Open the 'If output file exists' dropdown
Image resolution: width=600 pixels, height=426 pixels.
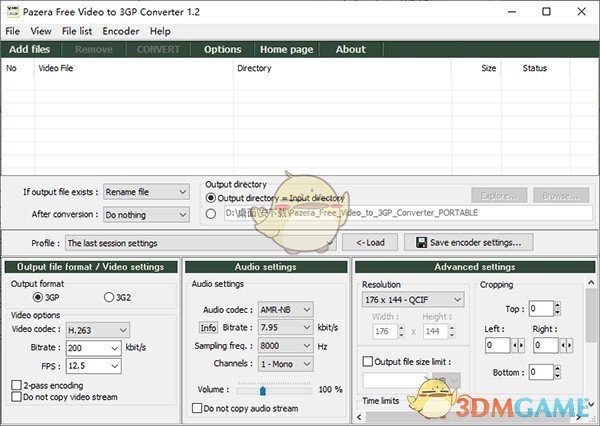pyautogui.click(x=146, y=192)
